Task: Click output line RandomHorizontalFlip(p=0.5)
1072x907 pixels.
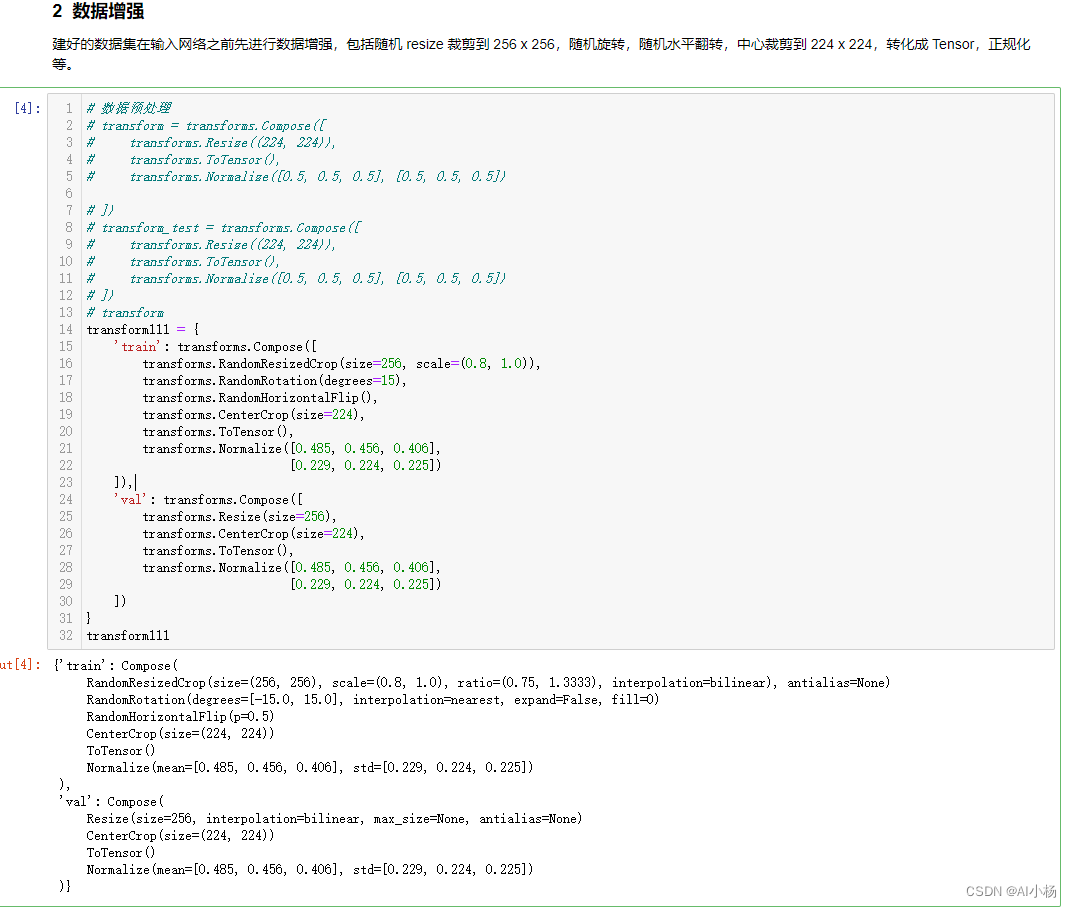Action: pos(180,717)
